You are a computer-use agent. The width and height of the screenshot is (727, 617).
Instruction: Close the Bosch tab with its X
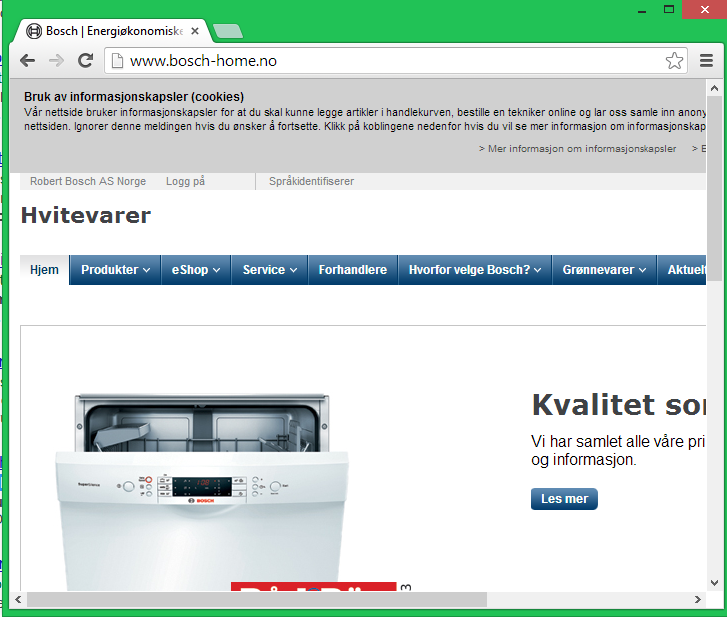[195, 31]
